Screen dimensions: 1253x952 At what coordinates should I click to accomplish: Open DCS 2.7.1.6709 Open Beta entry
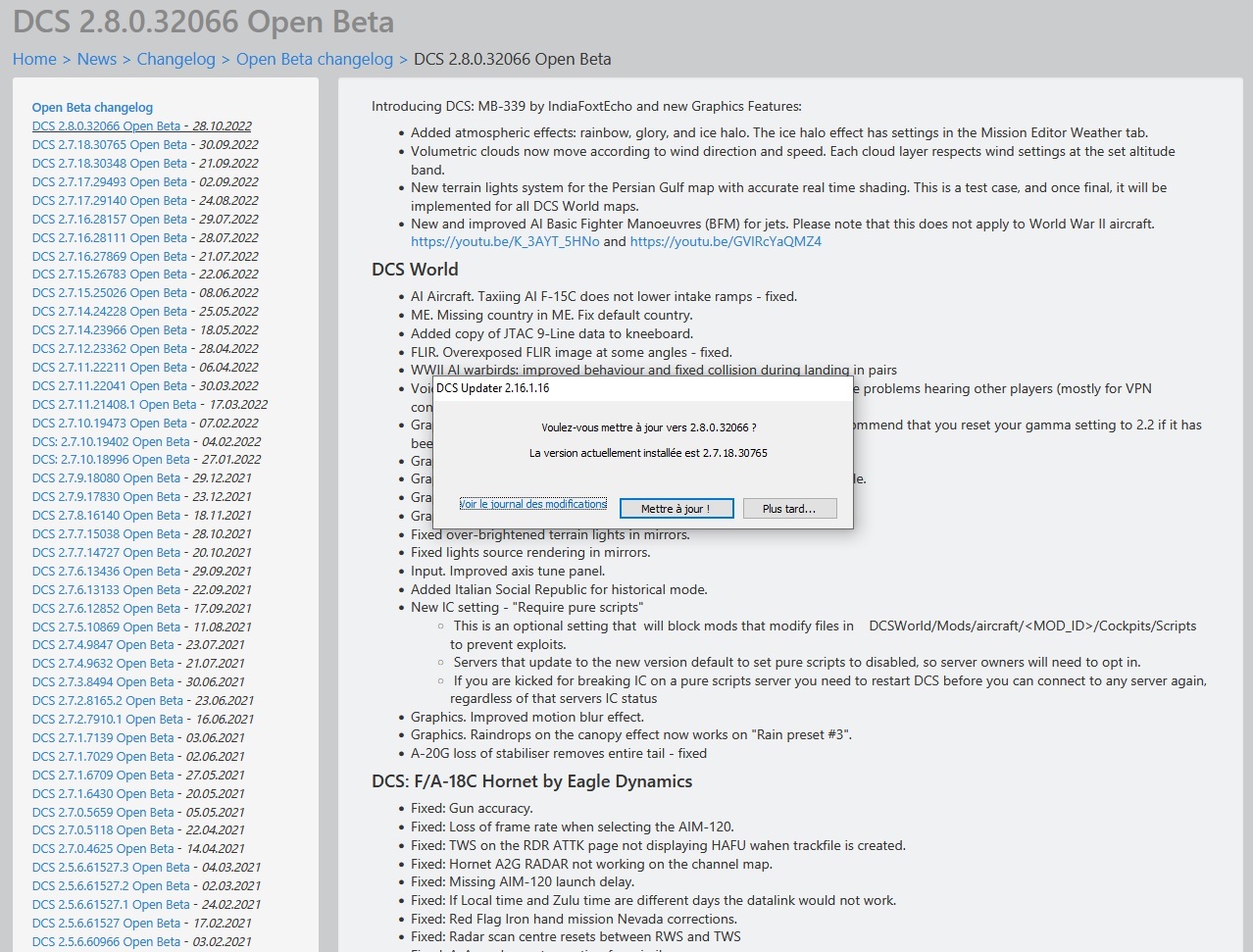click(x=103, y=775)
